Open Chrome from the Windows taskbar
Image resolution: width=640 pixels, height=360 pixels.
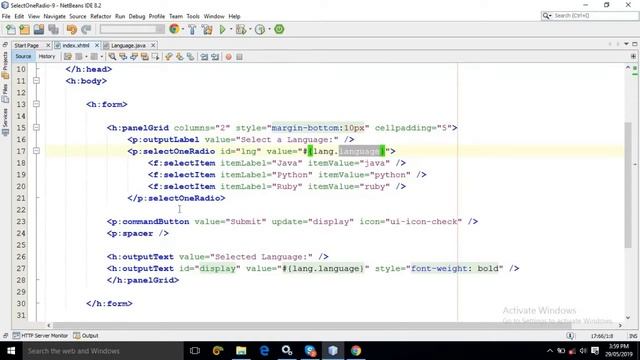(356, 351)
